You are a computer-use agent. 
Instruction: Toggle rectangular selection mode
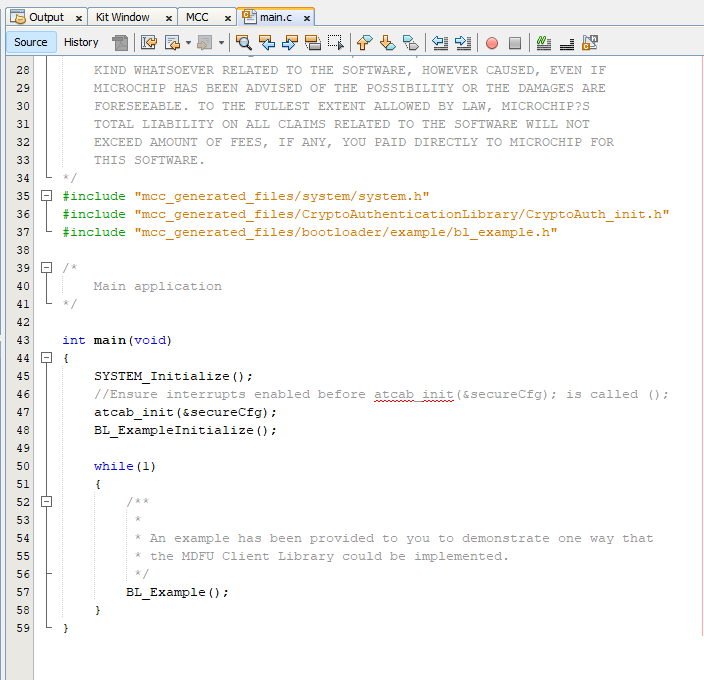tap(335, 42)
